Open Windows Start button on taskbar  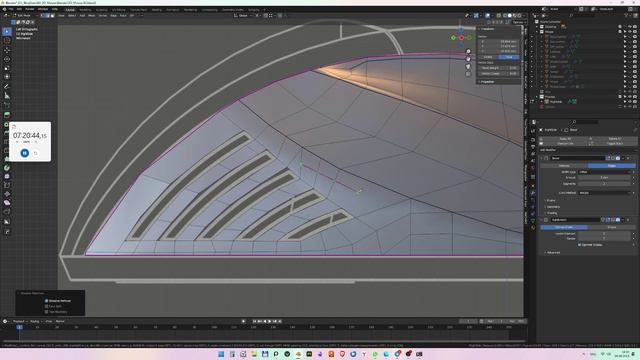(221, 354)
